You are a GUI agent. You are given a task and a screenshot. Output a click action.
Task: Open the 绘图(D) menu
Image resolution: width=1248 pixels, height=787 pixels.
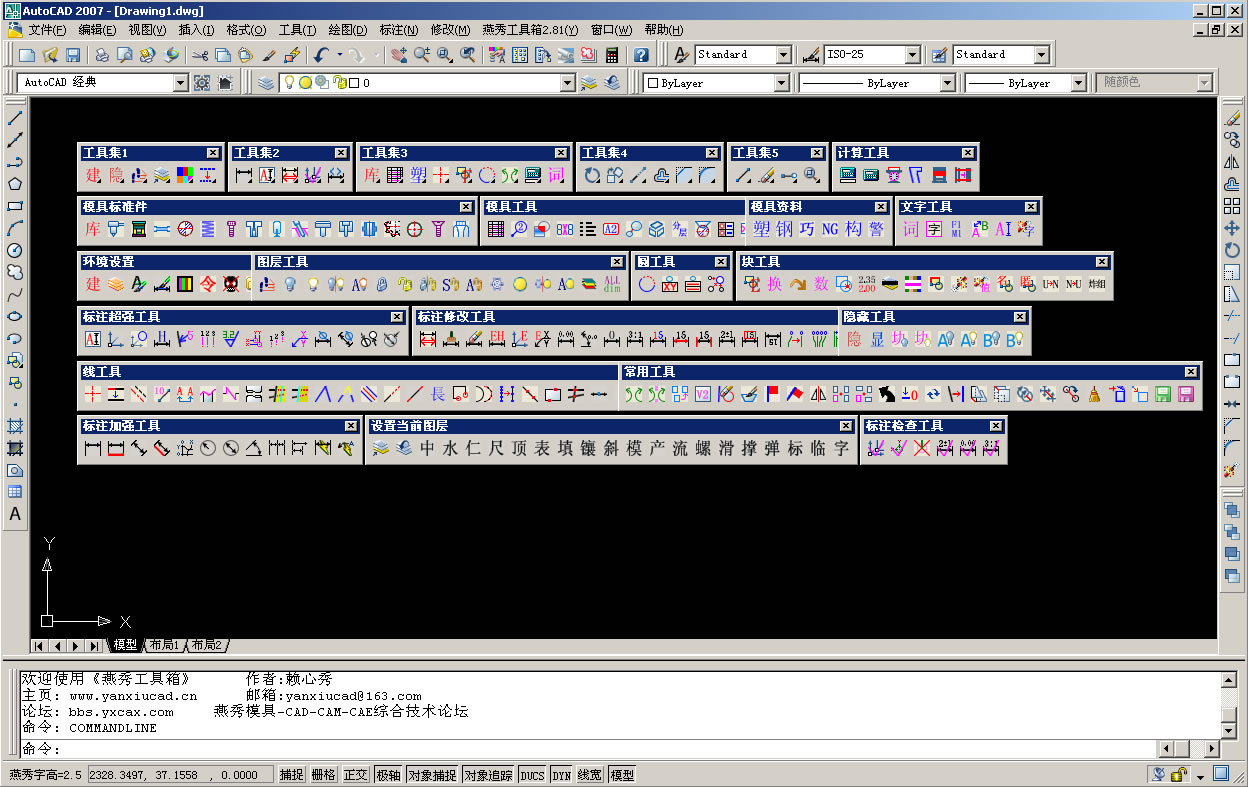(x=347, y=30)
